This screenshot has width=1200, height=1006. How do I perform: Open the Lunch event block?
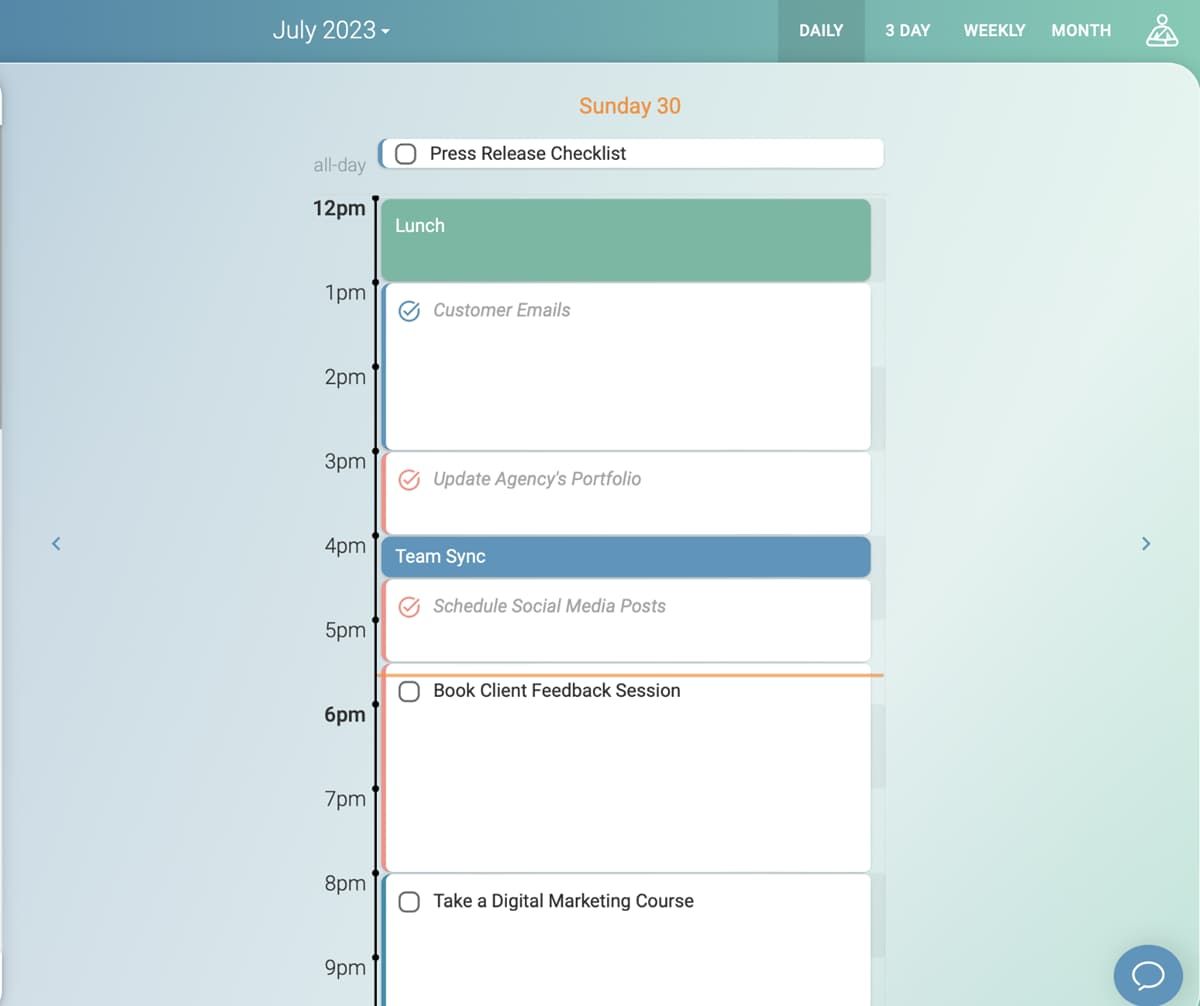[625, 240]
